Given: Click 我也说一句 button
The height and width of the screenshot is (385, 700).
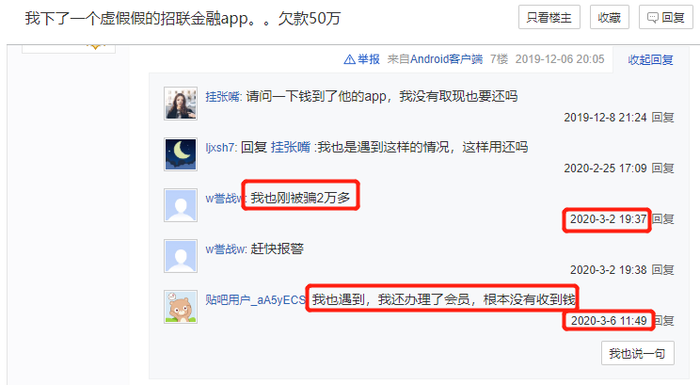Looking at the screenshot, I should tap(638, 354).
